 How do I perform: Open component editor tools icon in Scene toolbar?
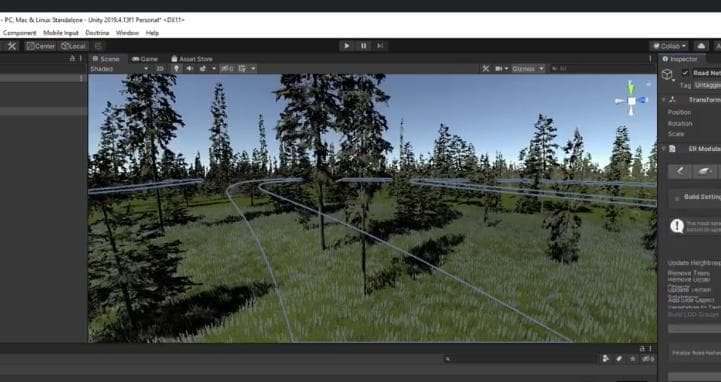click(x=486, y=68)
